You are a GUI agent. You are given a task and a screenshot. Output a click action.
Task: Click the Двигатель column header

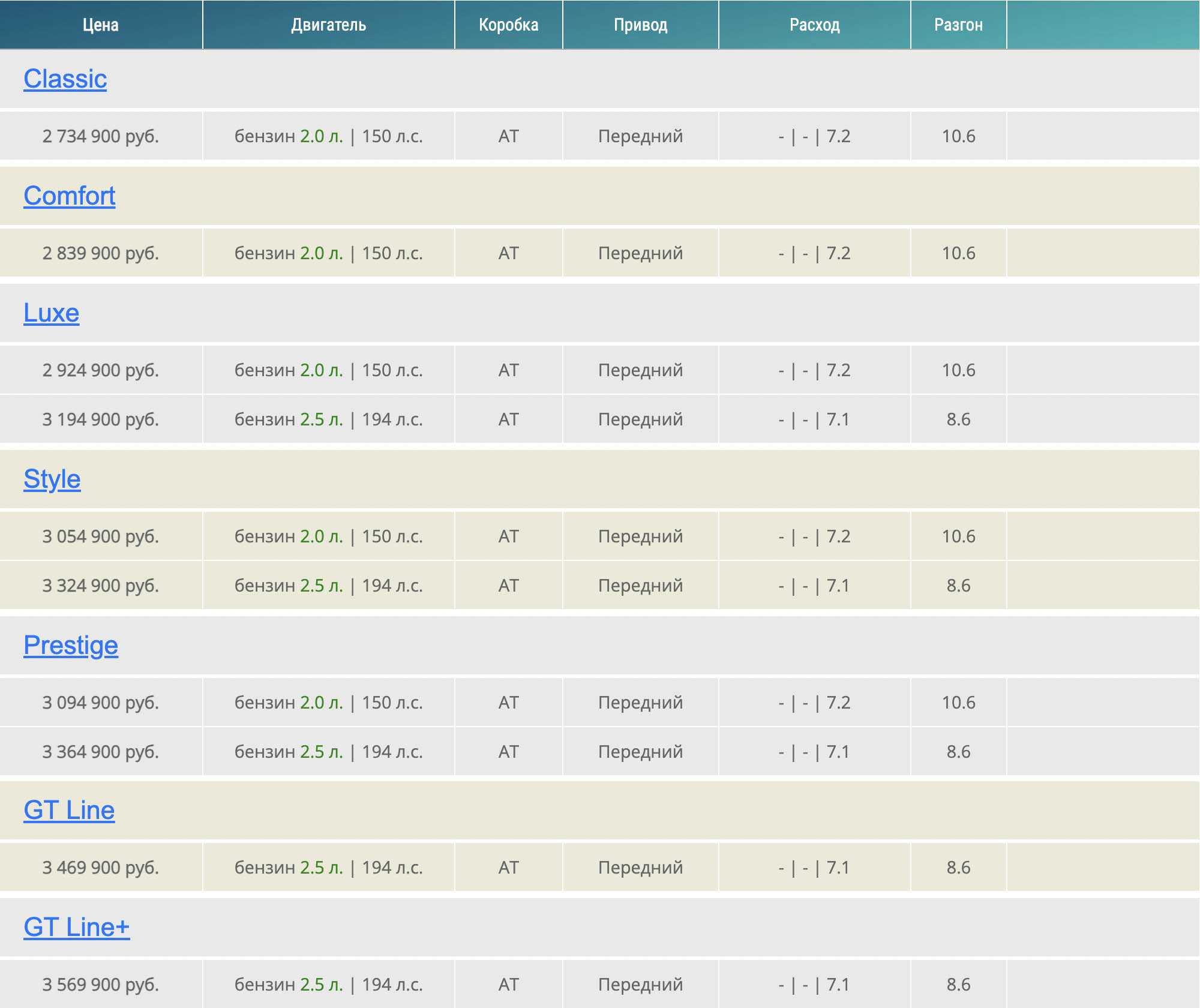(x=328, y=25)
